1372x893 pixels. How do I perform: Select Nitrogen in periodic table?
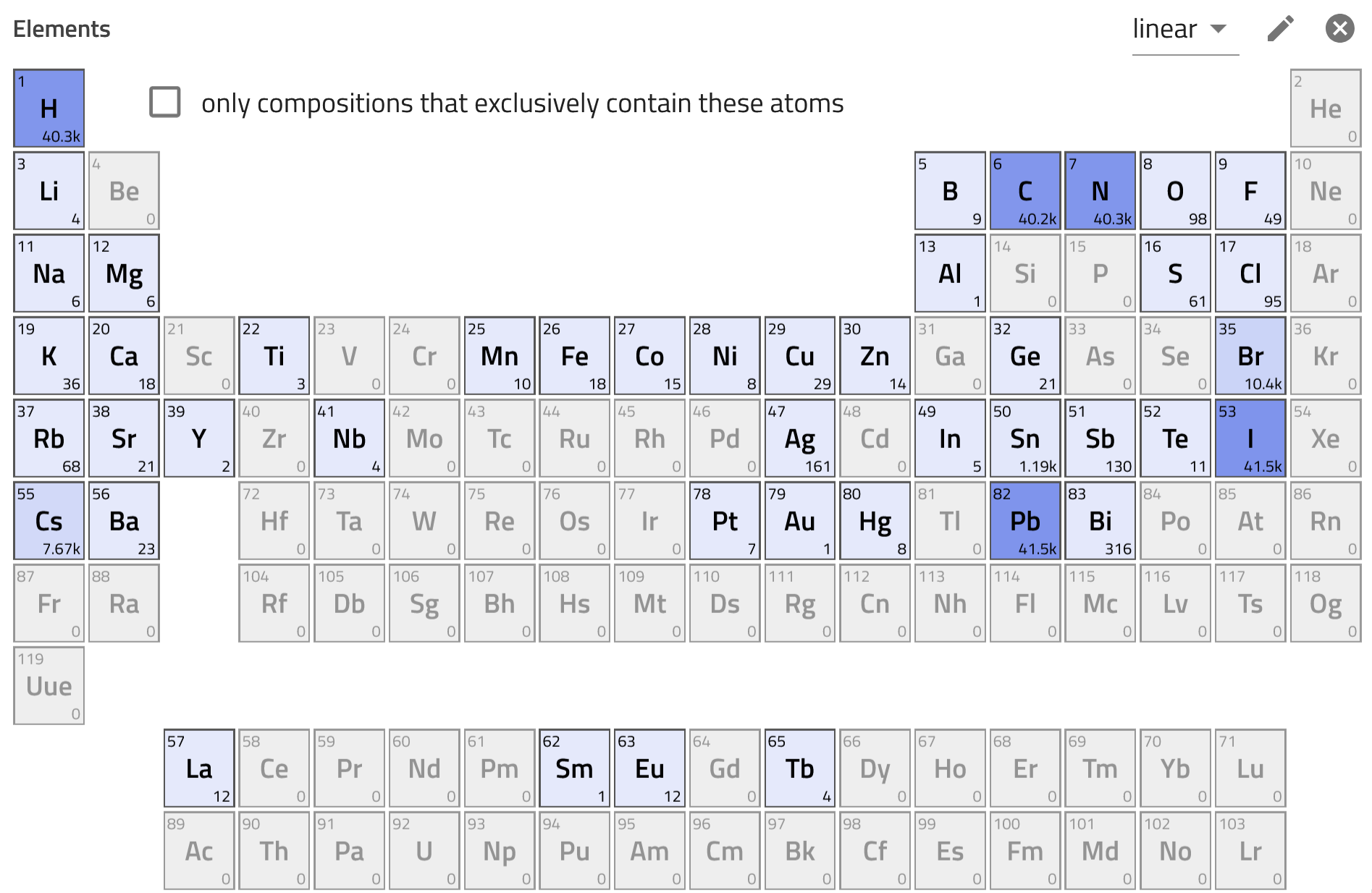click(x=1100, y=191)
